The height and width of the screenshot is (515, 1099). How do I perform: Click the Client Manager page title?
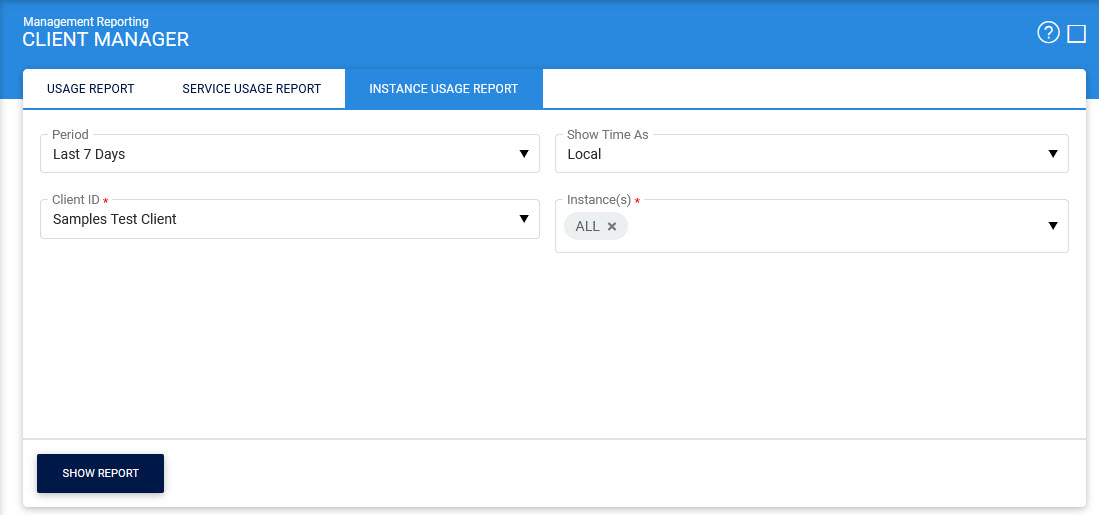(105, 40)
